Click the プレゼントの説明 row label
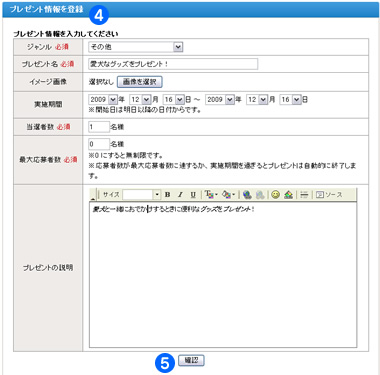The image size is (380, 375). (48, 268)
